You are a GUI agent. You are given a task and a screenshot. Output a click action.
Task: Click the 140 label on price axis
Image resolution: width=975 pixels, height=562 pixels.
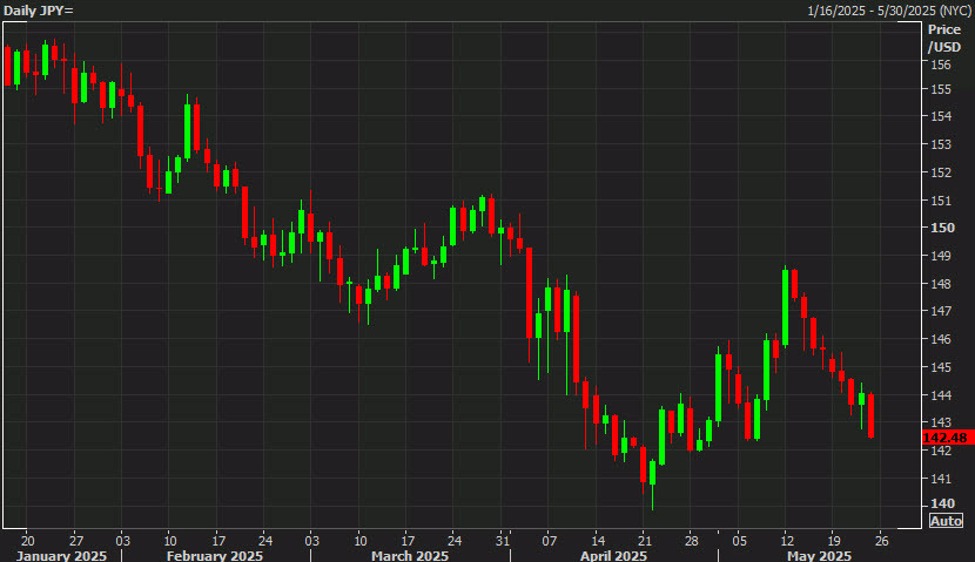[x=941, y=504]
